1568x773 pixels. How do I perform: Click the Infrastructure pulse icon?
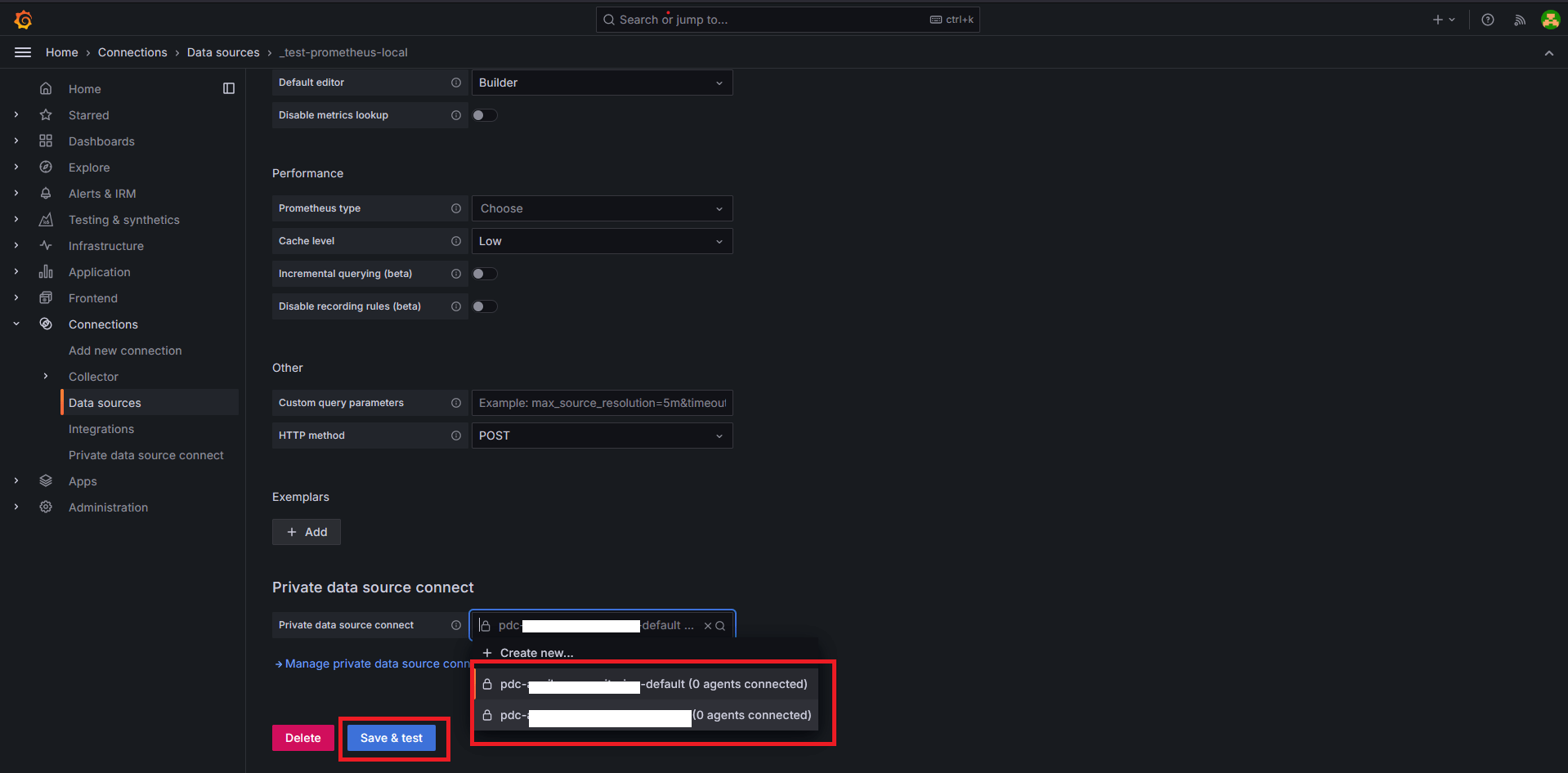46,245
